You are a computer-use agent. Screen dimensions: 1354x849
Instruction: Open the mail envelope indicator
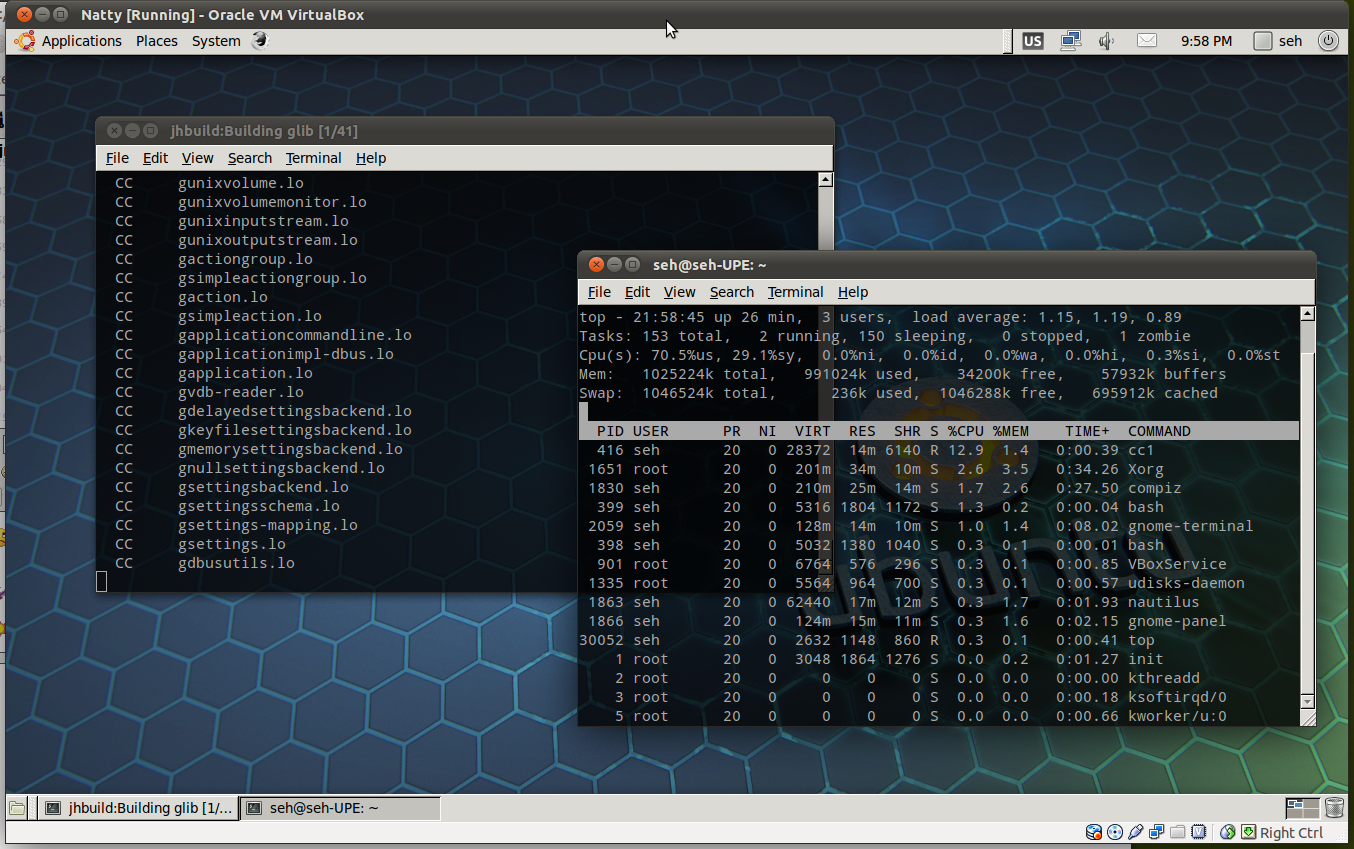tap(1146, 41)
